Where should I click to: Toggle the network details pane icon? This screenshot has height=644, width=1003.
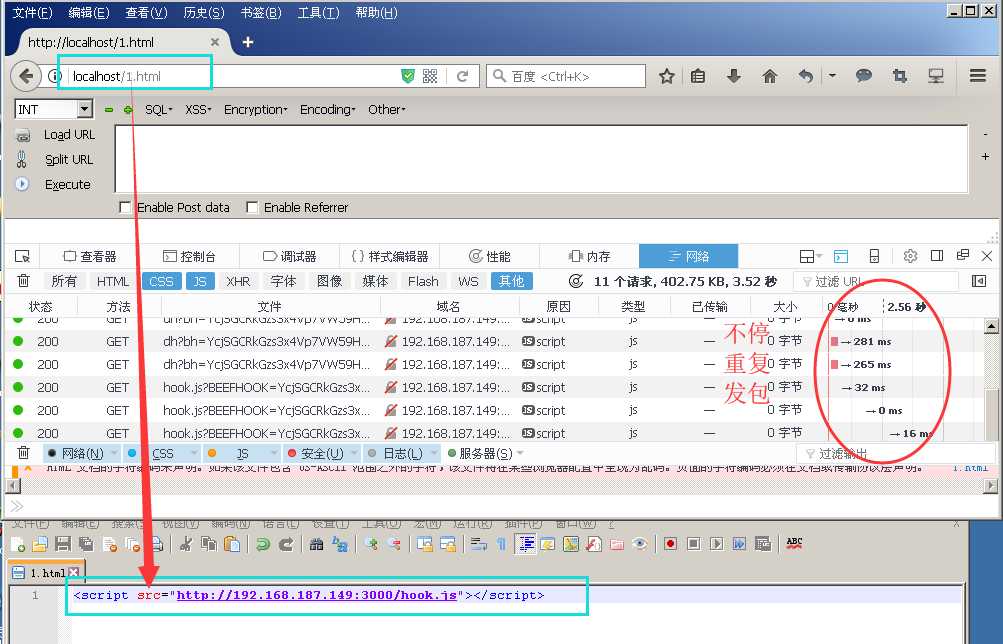(979, 281)
